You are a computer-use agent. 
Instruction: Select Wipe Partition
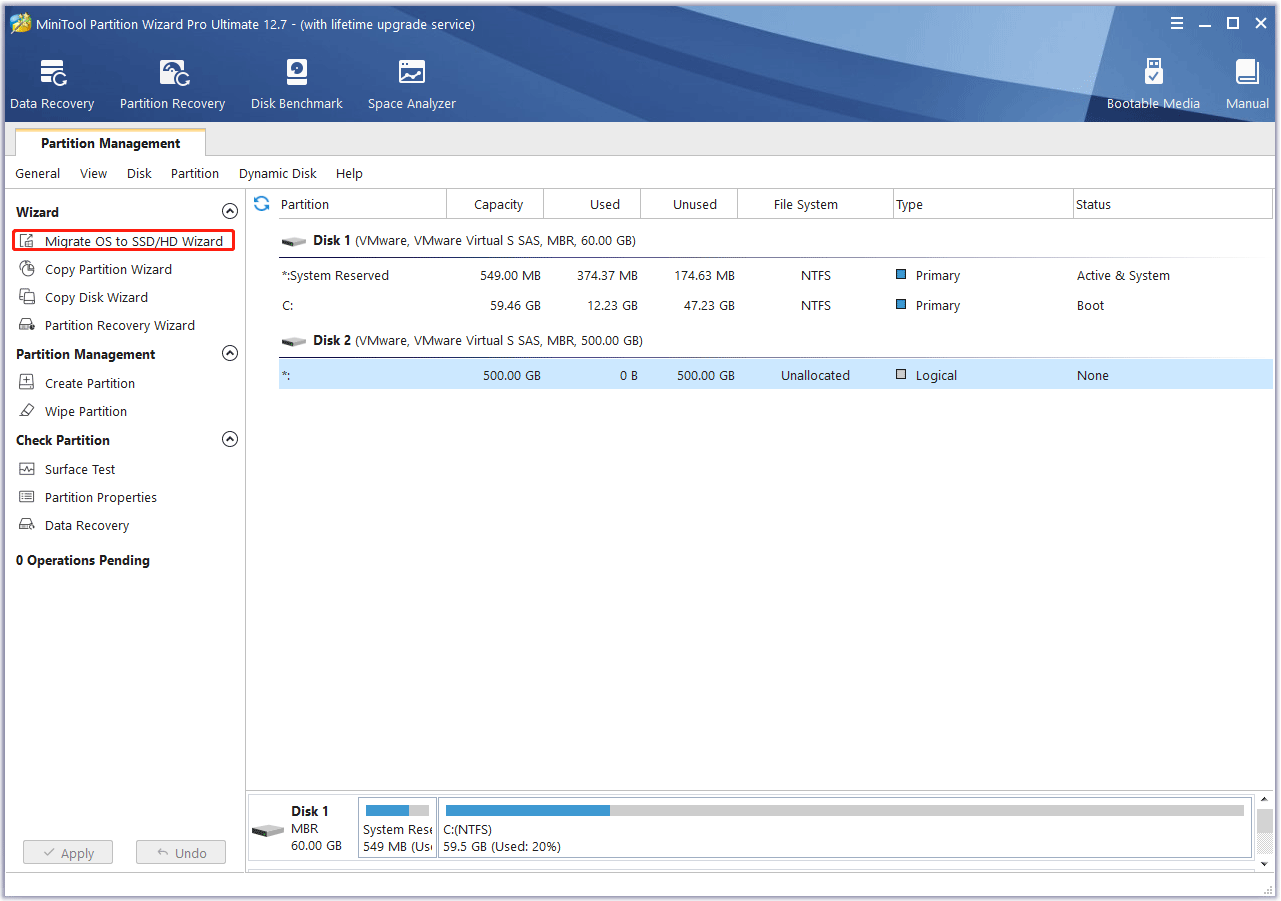(85, 411)
